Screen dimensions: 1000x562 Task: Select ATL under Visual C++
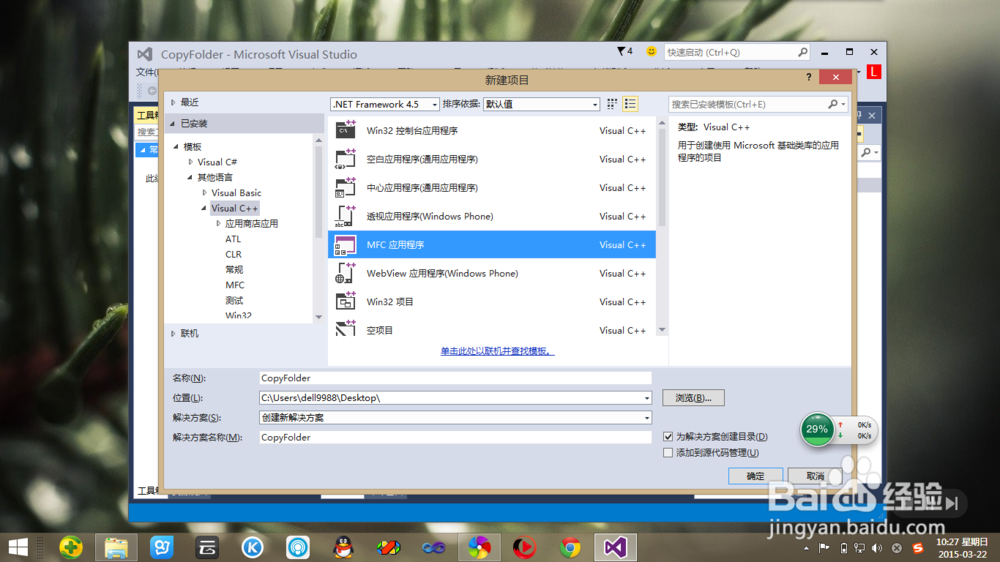(233, 239)
